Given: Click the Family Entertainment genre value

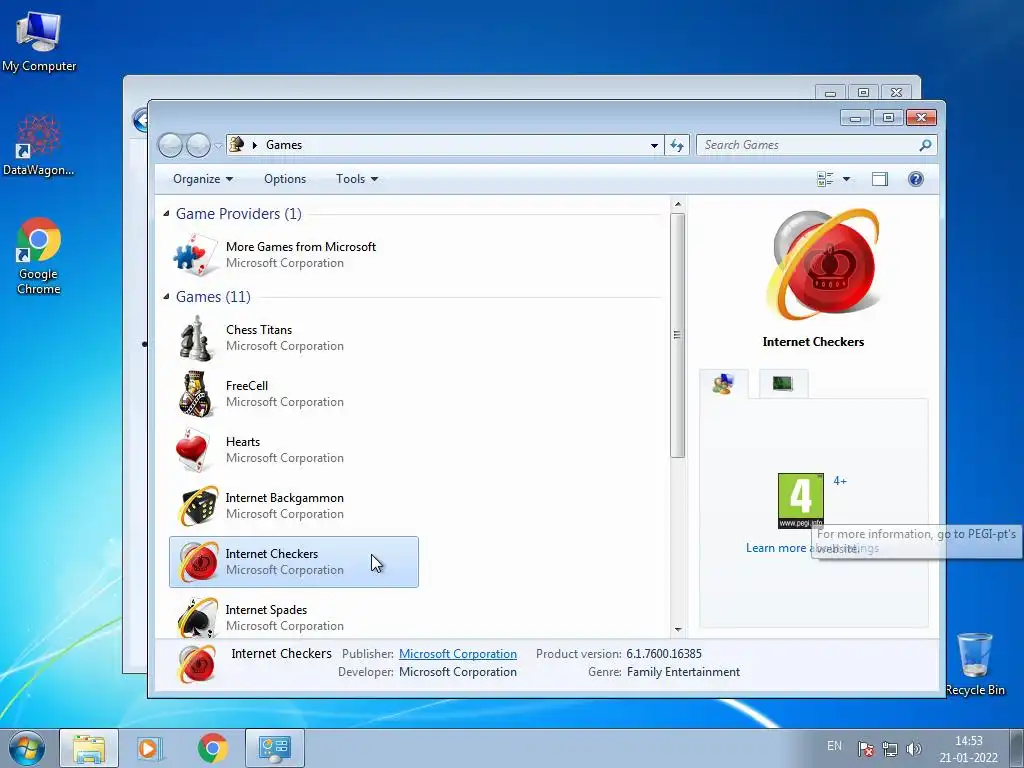Looking at the screenshot, I should click(x=683, y=672).
